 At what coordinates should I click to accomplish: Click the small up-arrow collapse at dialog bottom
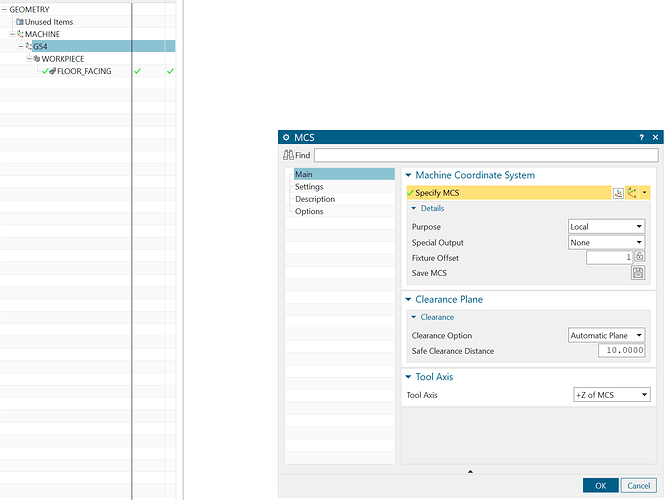(x=470, y=472)
